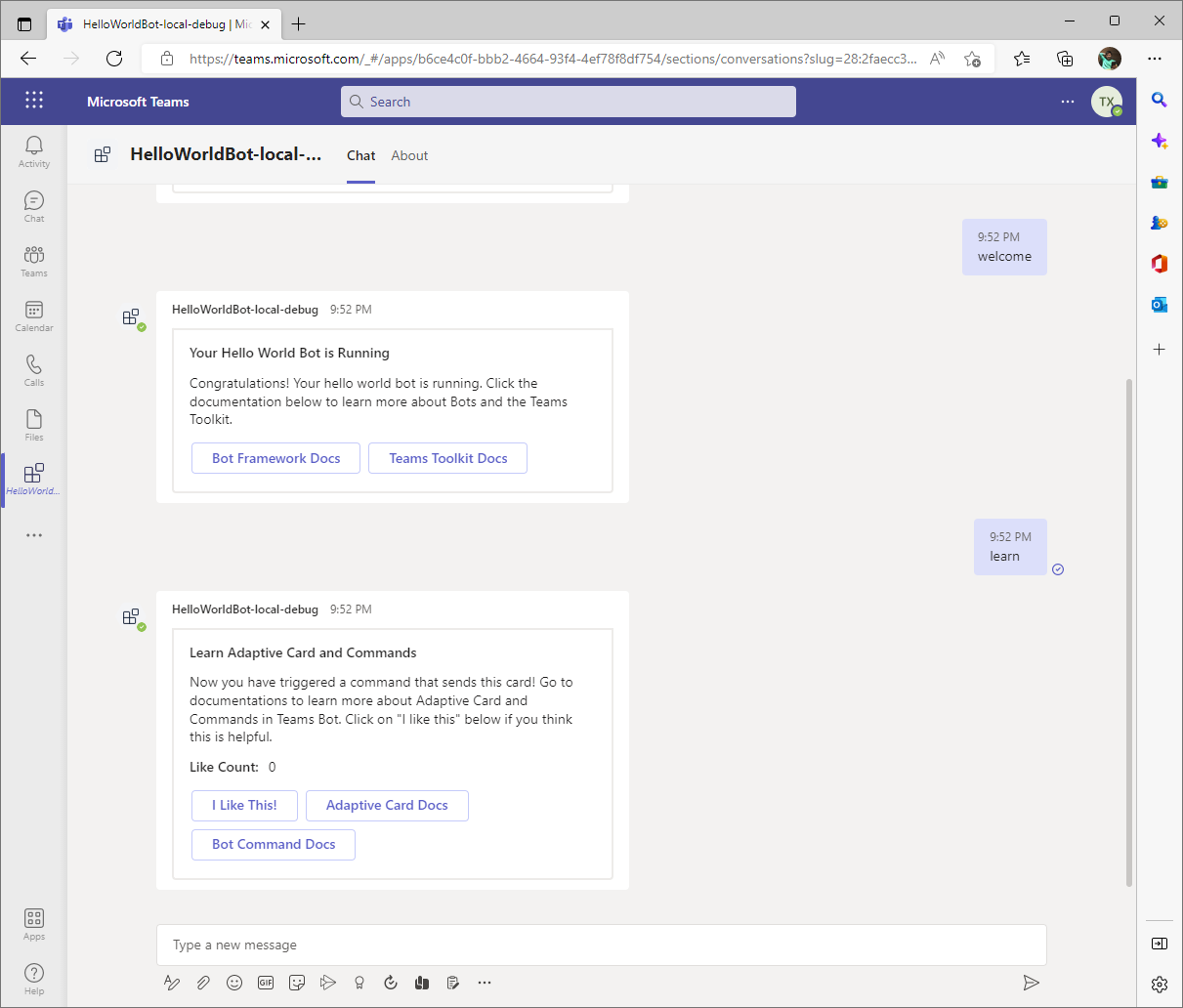Go to the Teams section
This screenshot has height=1008, width=1183.
click(34, 261)
